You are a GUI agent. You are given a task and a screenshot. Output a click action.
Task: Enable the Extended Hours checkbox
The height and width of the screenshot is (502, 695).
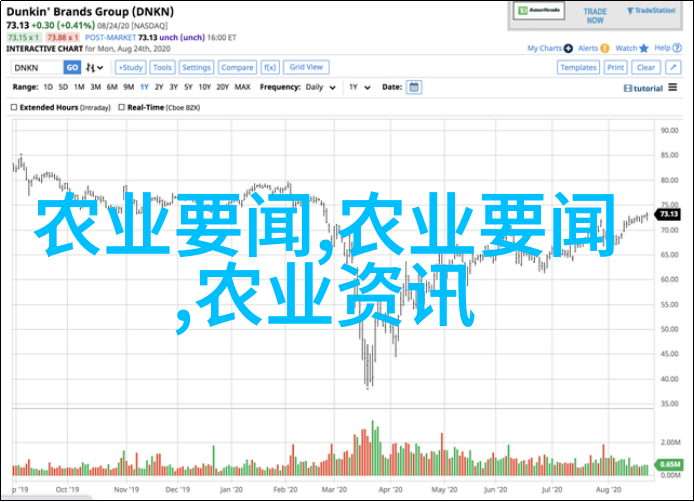coord(14,107)
